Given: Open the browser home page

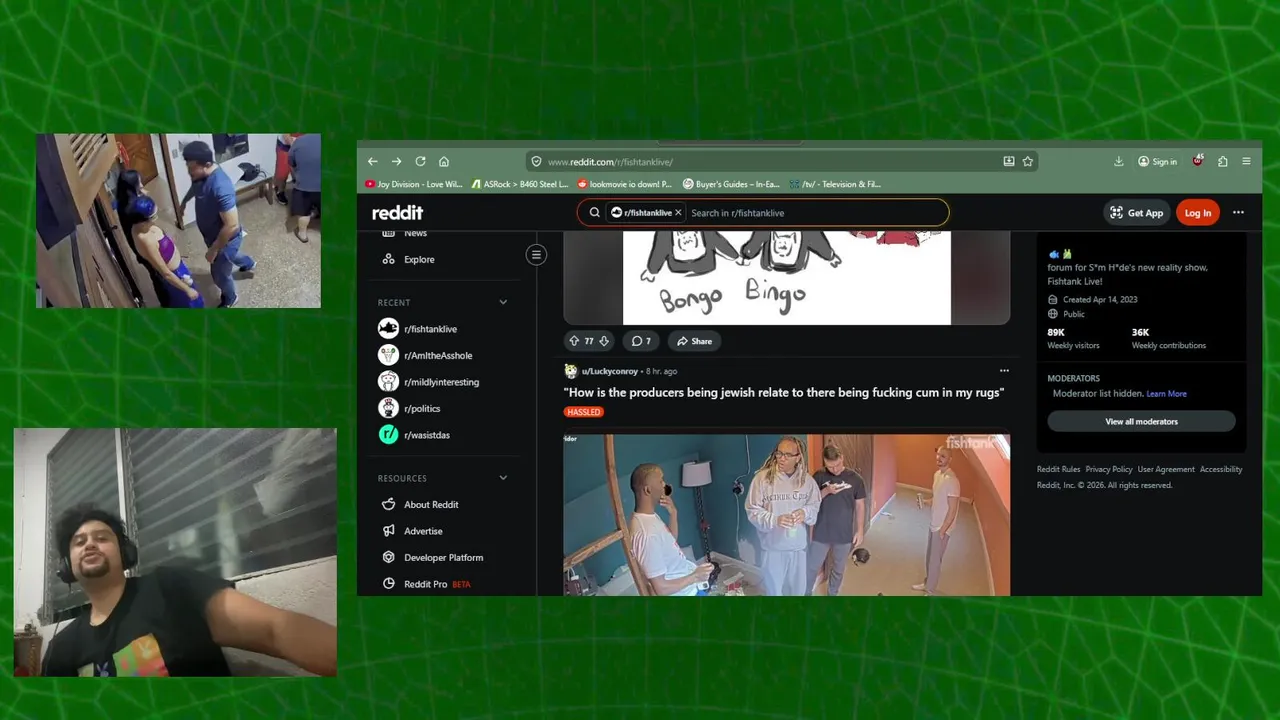Looking at the screenshot, I should click(x=444, y=161).
